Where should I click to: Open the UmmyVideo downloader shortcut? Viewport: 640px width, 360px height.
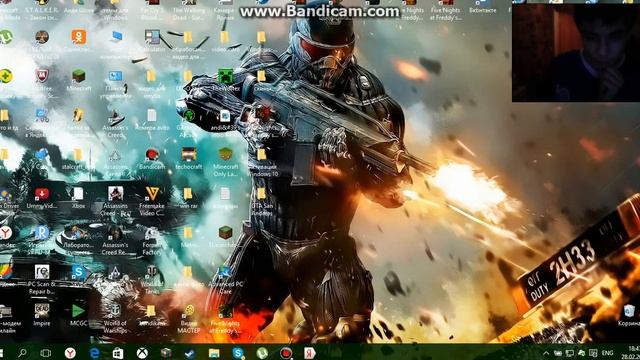tap(42, 198)
